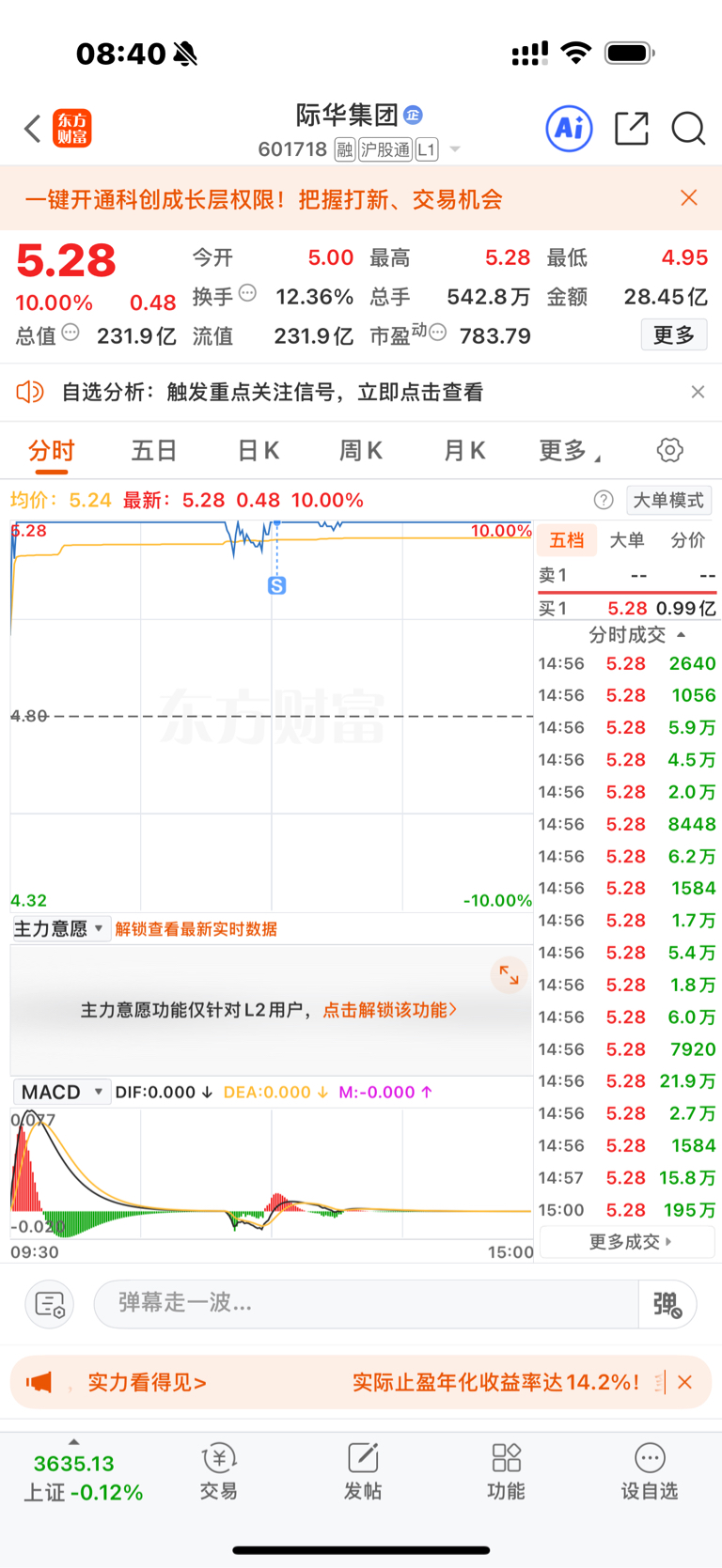The width and height of the screenshot is (722, 1568).
Task: Tap the 自选分析 notice text
Action: click(x=273, y=392)
